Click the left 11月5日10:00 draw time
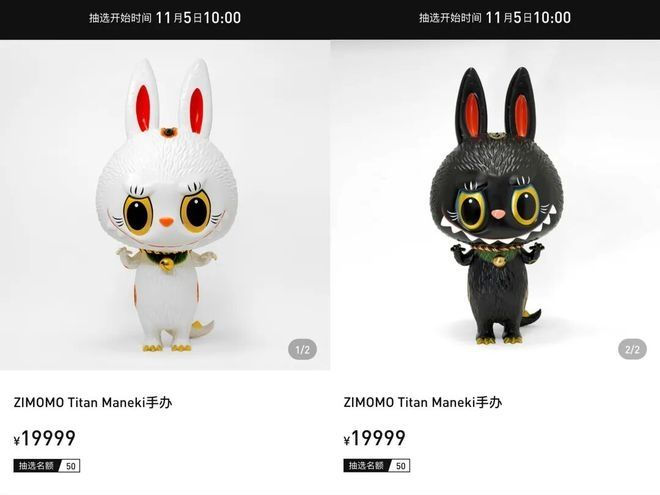Viewport: 660px width, 495px height. point(198,18)
